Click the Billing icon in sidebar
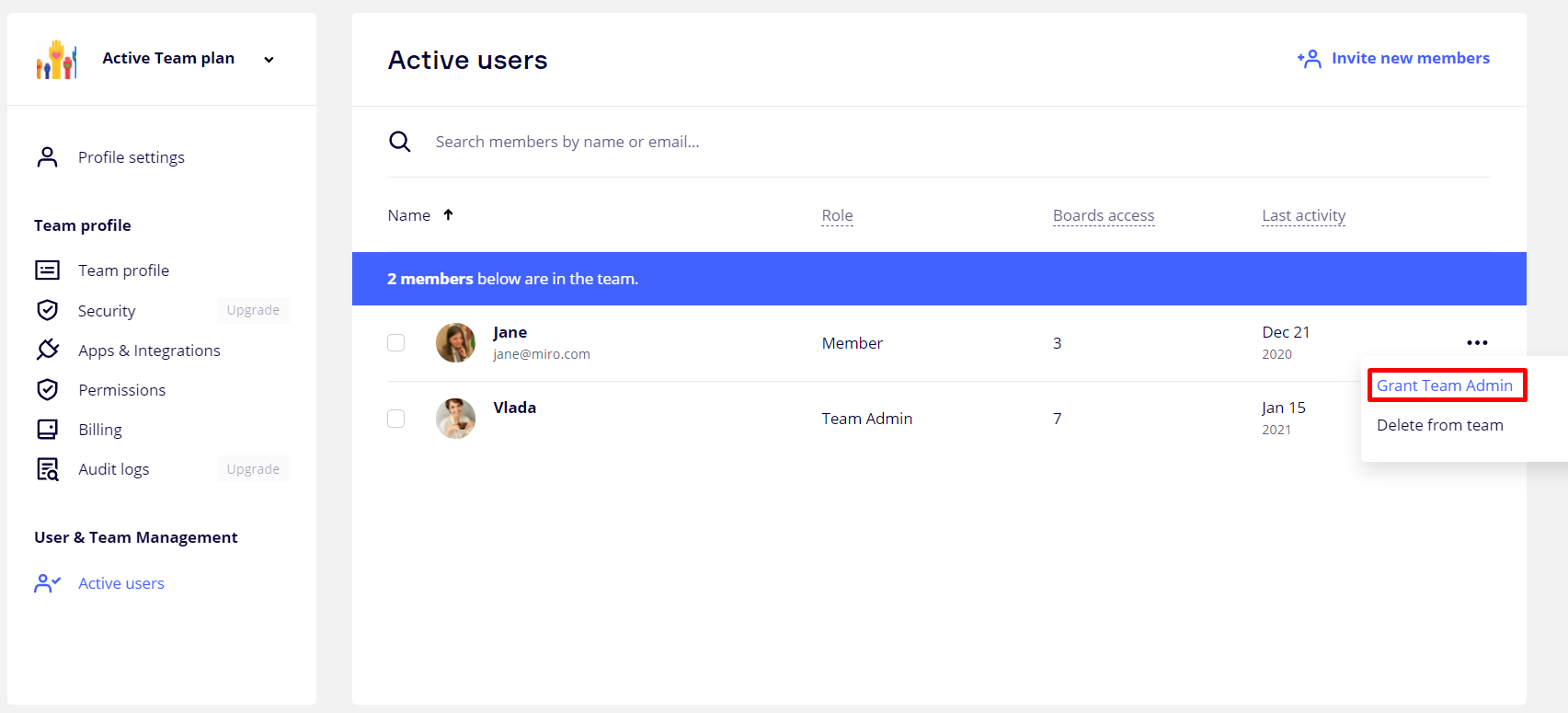Screen dimensions: 1568x713 coord(47,430)
